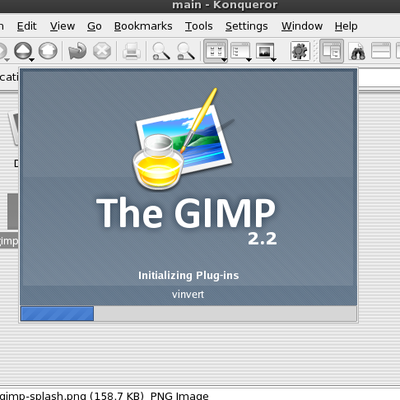400x400 pixels.
Task: Go up one directory level
Action: pos(23,51)
